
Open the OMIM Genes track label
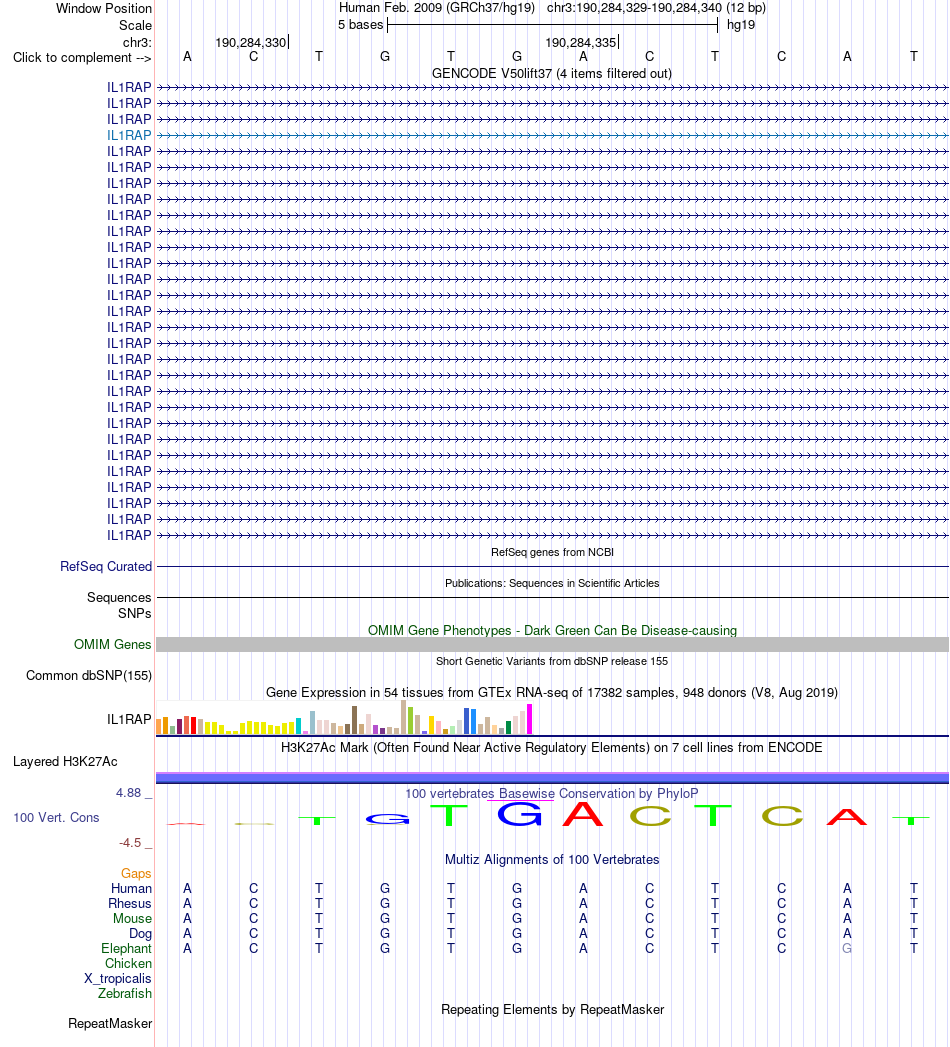click(113, 644)
